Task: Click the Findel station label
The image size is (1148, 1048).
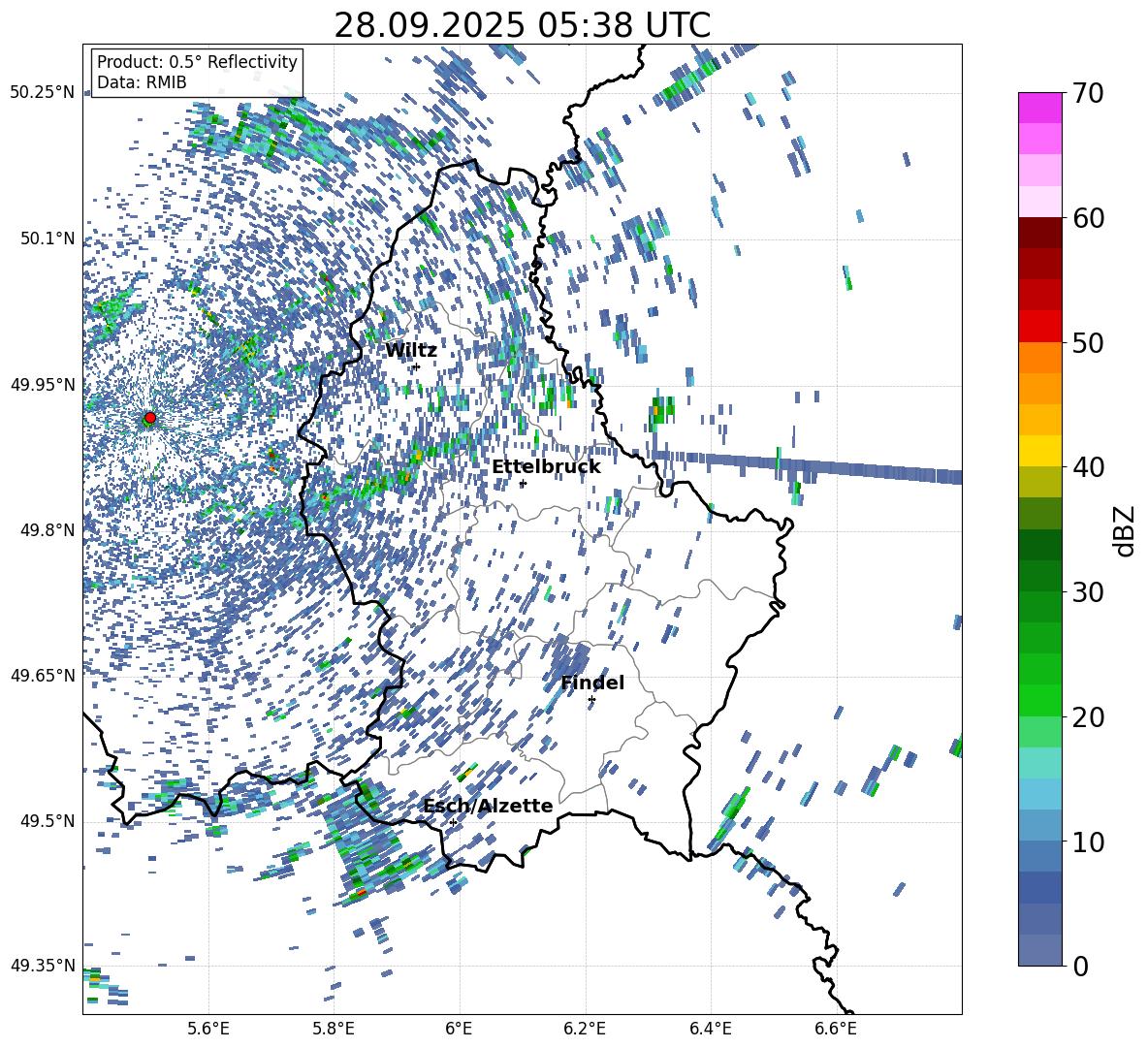Action: pos(592,683)
